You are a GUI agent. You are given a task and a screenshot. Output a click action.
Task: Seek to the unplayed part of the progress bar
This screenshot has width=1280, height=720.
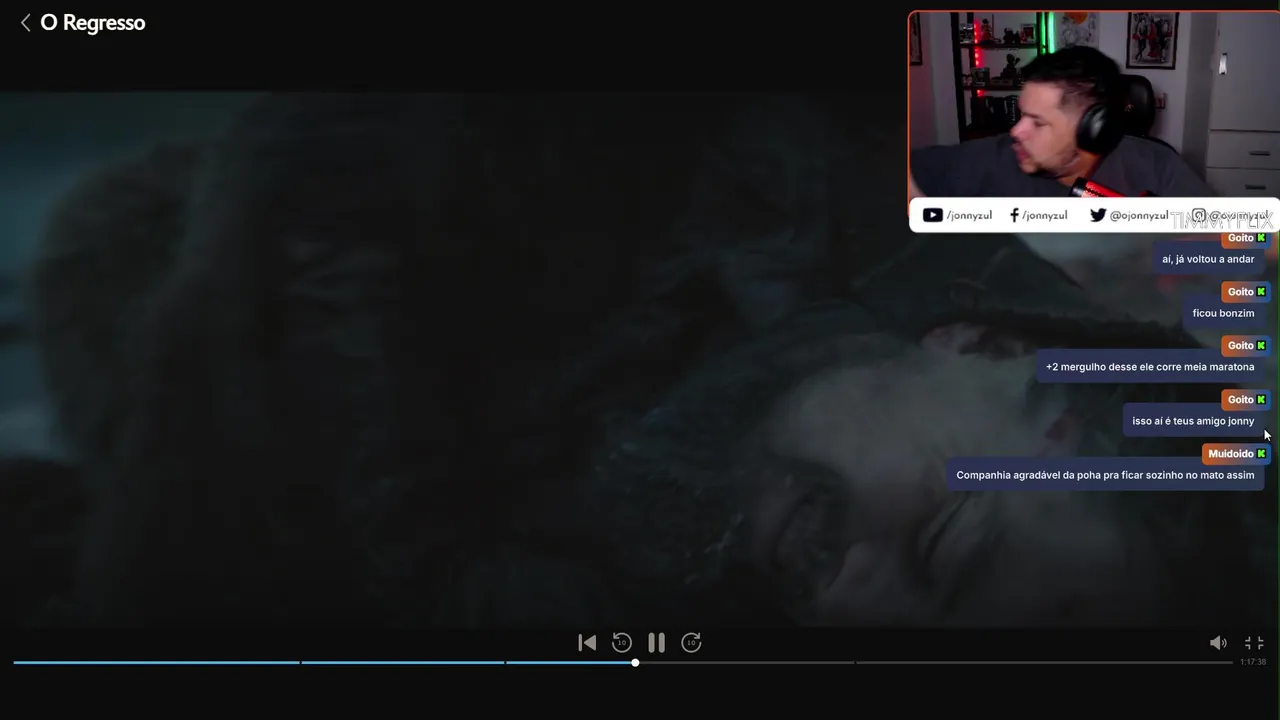coord(934,662)
